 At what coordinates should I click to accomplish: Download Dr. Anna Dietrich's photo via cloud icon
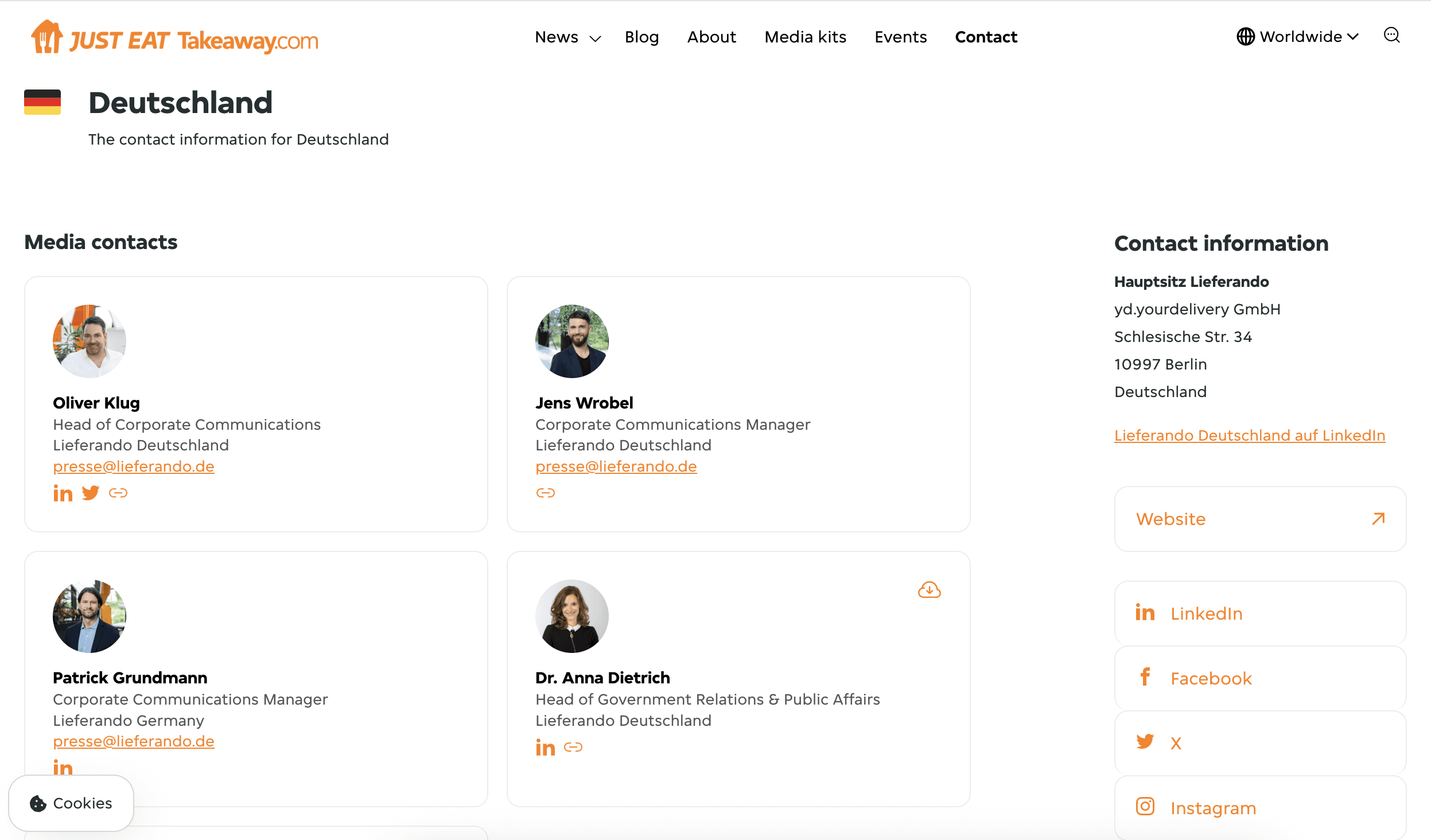tap(929, 590)
